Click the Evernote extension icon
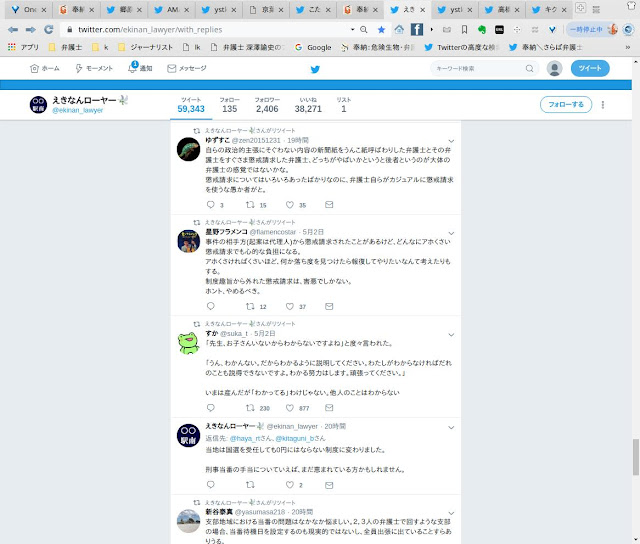640x544 pixels. 482,29
